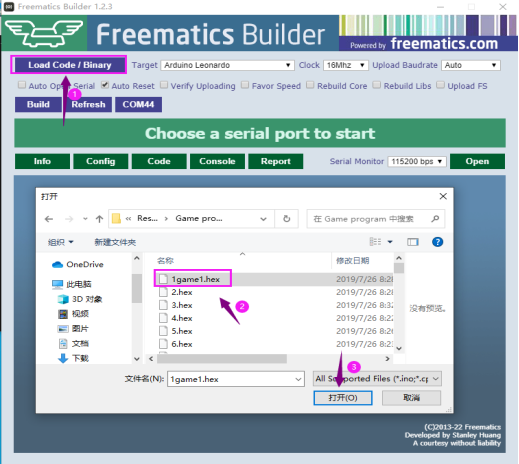The image size is (519, 464).
Task: Change view layout icon in dialog
Action: [x=375, y=242]
